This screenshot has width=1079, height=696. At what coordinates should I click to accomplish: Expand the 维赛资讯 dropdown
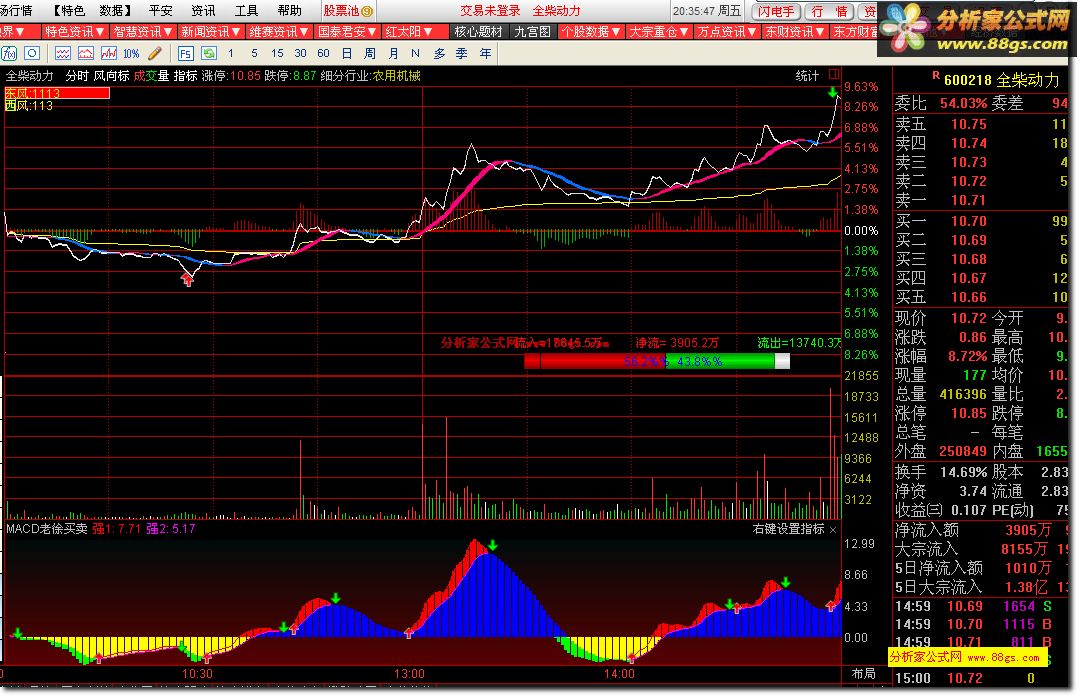(279, 32)
